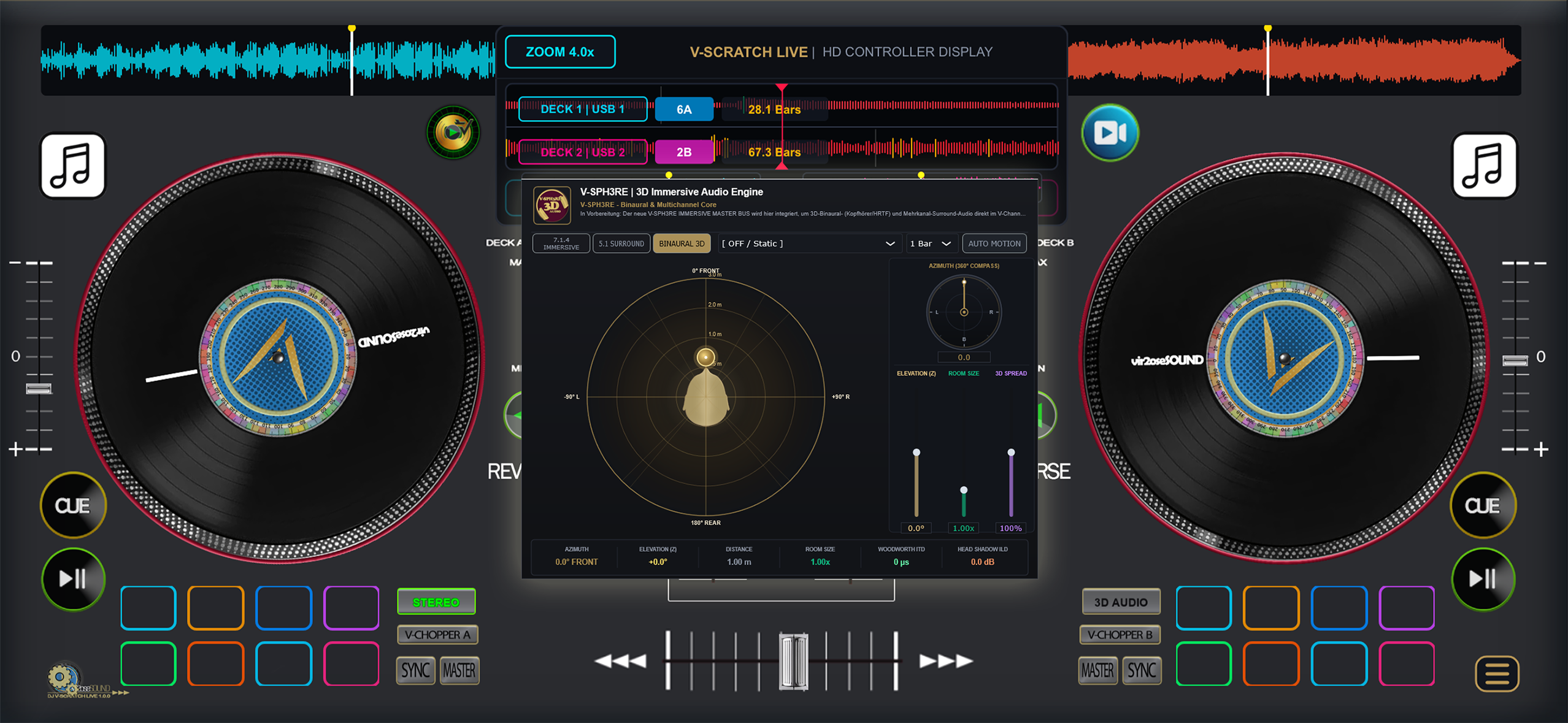This screenshot has width=1568, height=723.
Task: Click the 2B key indicator
Action: coord(684,152)
